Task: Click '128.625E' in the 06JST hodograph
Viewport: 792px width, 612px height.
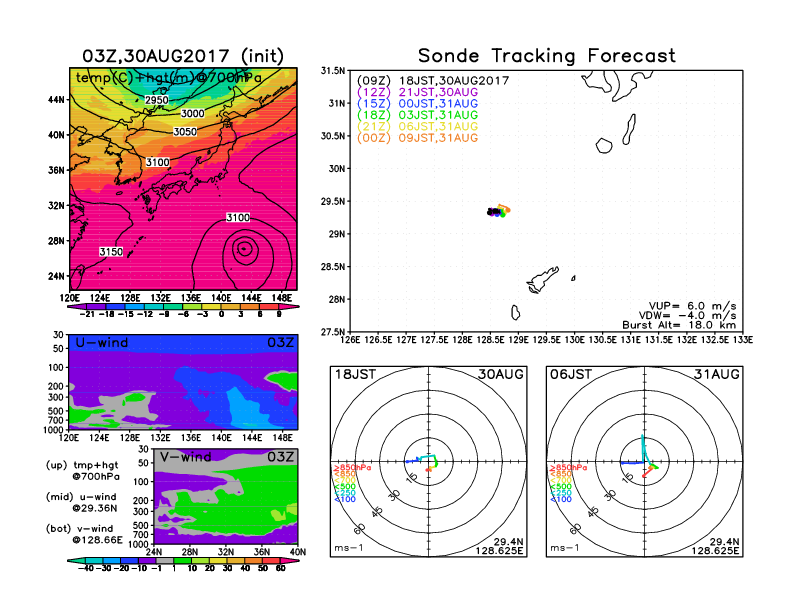Action: pos(715,550)
